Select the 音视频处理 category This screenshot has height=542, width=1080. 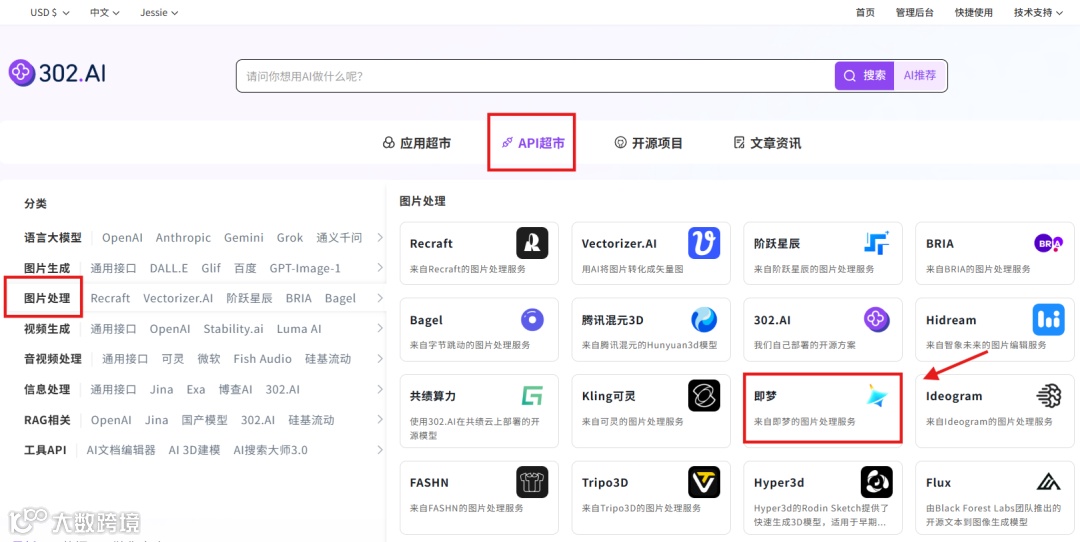pos(52,359)
